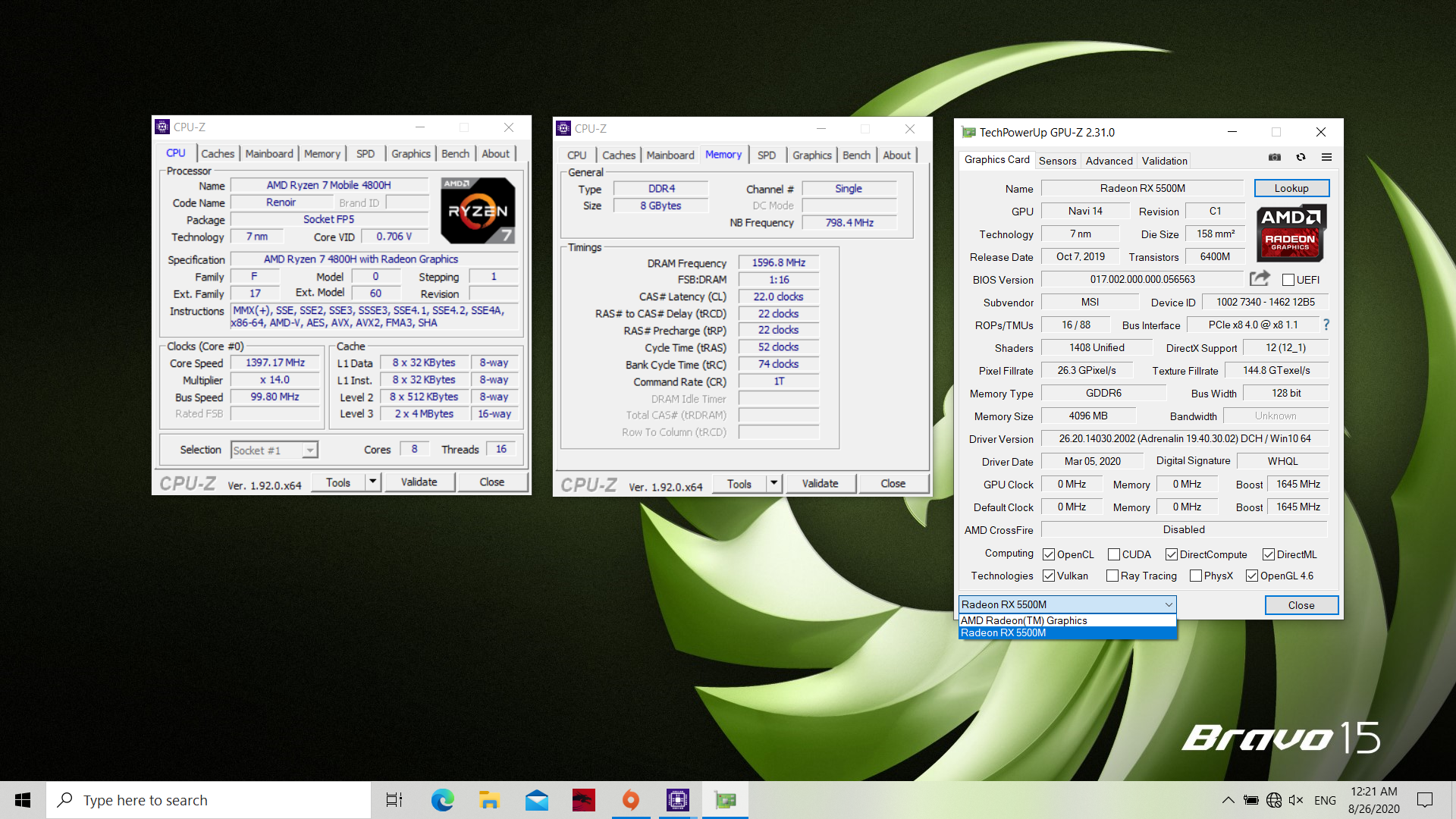Open the MSI Dragon Center taskbar icon
This screenshot has height=819, width=1456.
click(x=583, y=800)
